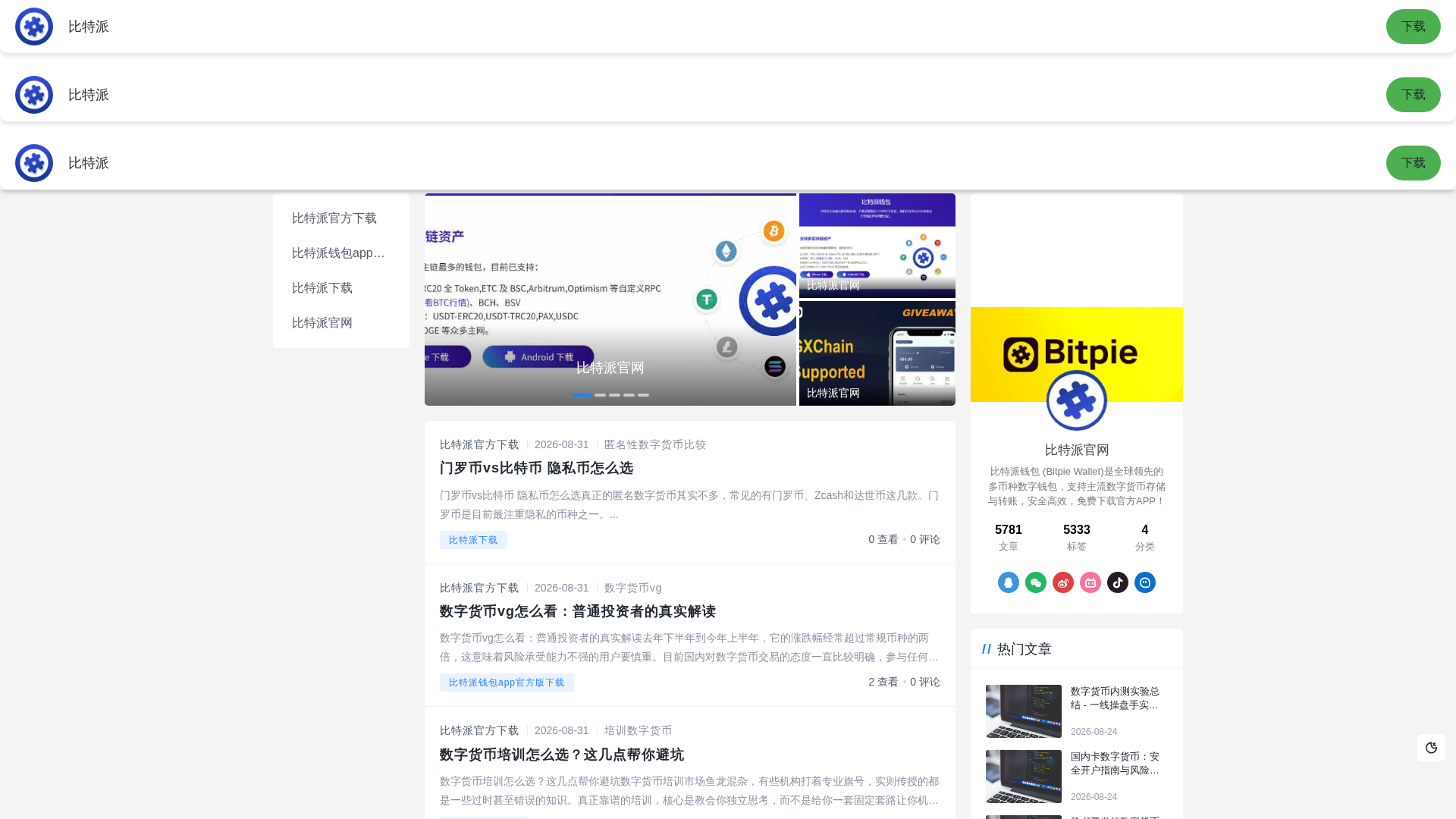Click the Bitpie logo in the topmost banner
Screen dimensions: 1456x819
[x=34, y=27]
